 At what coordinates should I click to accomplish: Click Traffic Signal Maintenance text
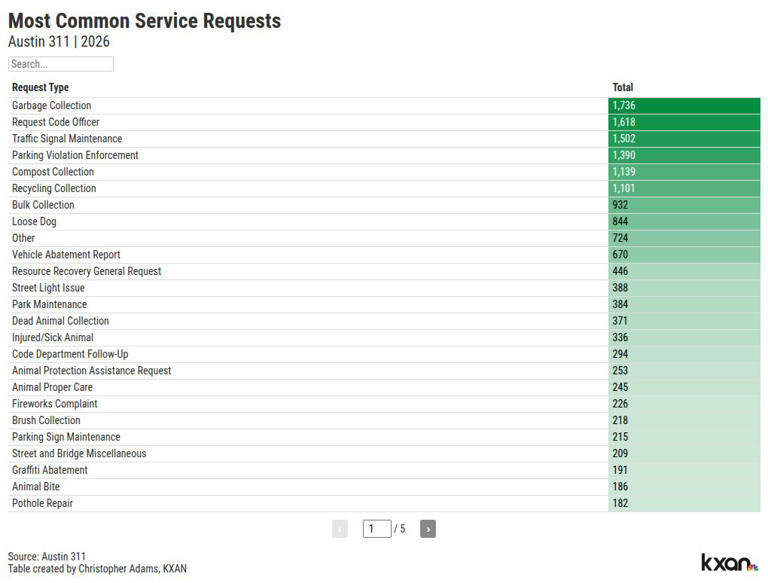[67, 139]
